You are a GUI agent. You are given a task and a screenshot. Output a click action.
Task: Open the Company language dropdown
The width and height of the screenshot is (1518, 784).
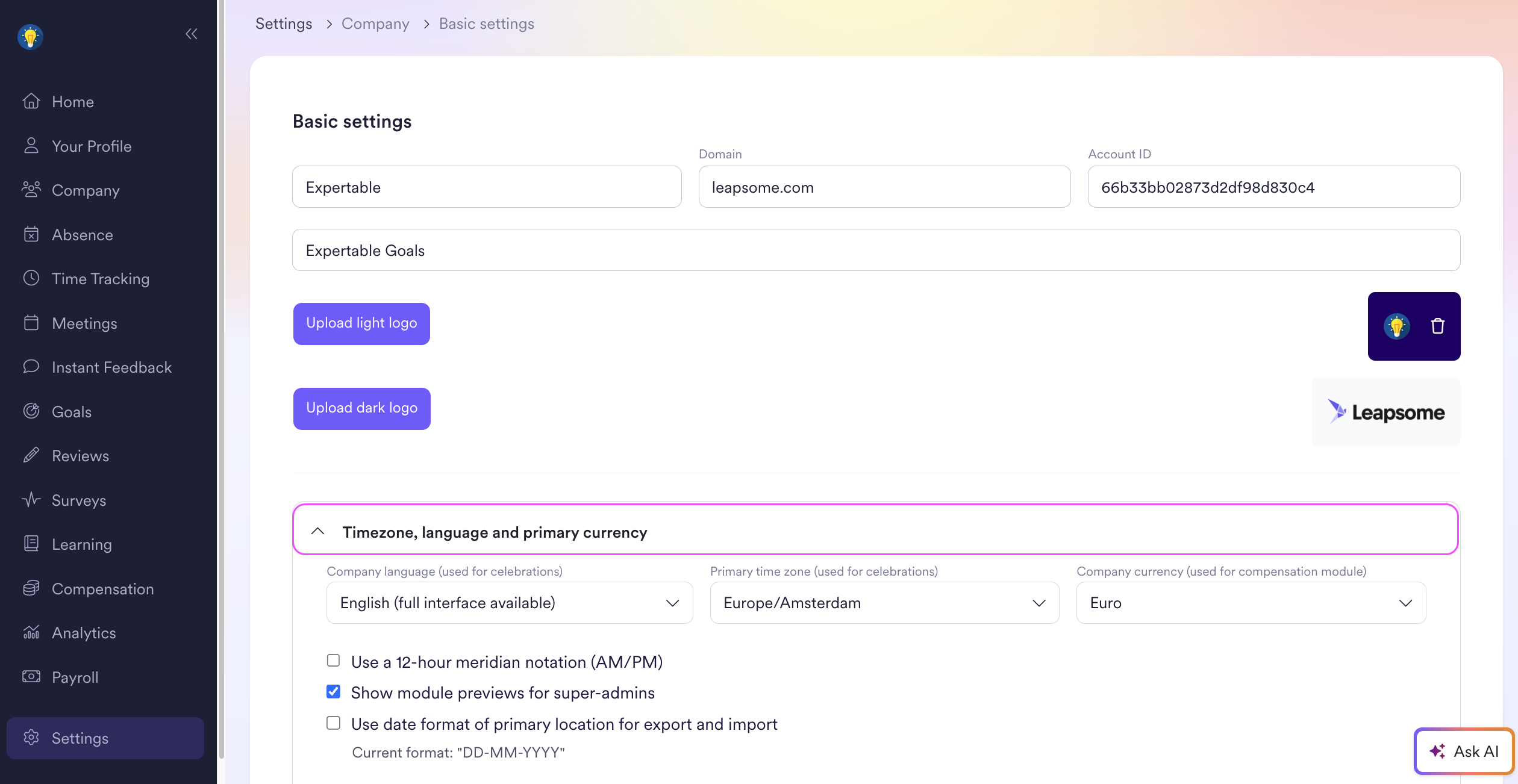pyautogui.click(x=510, y=603)
